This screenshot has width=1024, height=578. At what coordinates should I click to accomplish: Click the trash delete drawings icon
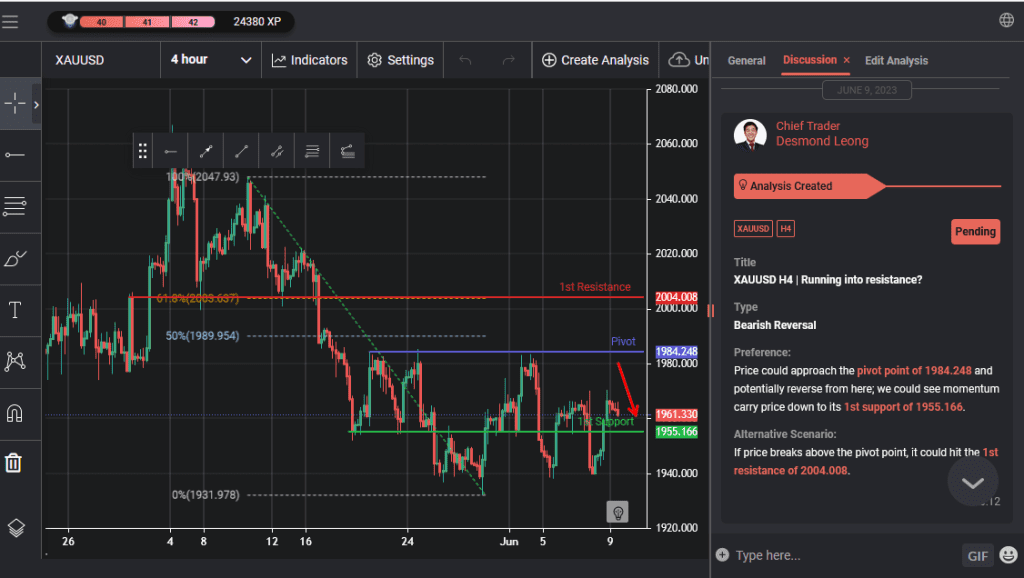tap(14, 463)
